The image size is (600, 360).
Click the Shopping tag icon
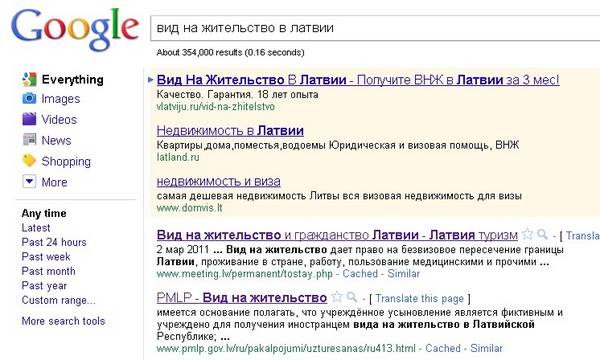[x=29, y=161]
